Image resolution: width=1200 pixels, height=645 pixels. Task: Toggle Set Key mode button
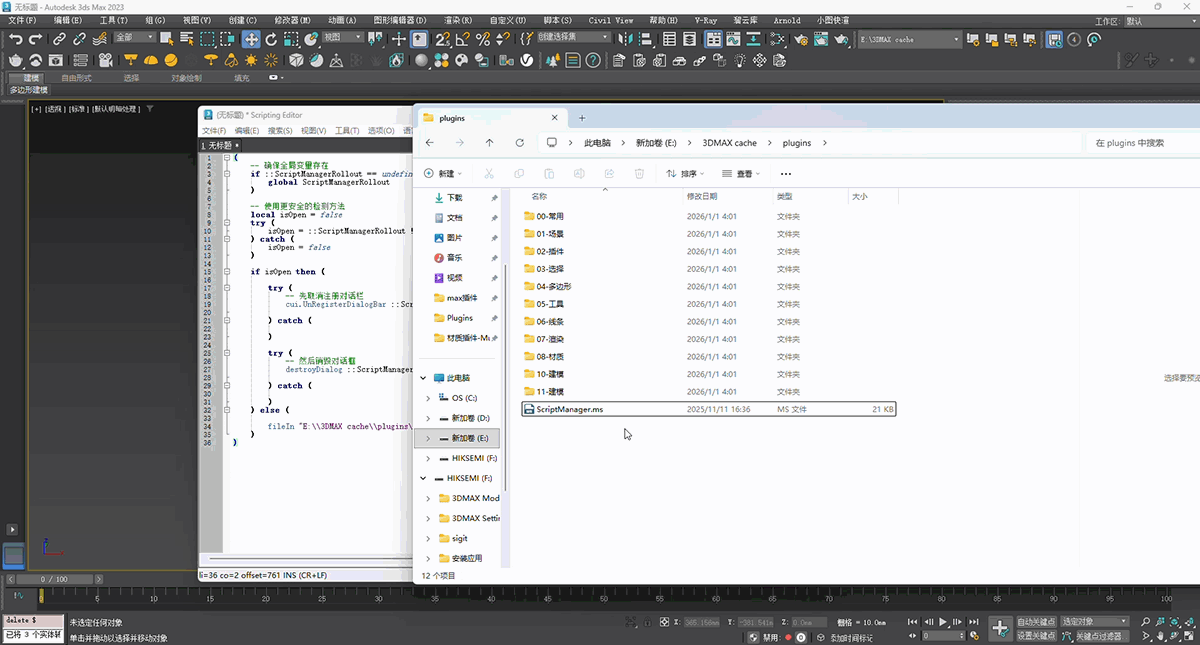[x=1036, y=636]
